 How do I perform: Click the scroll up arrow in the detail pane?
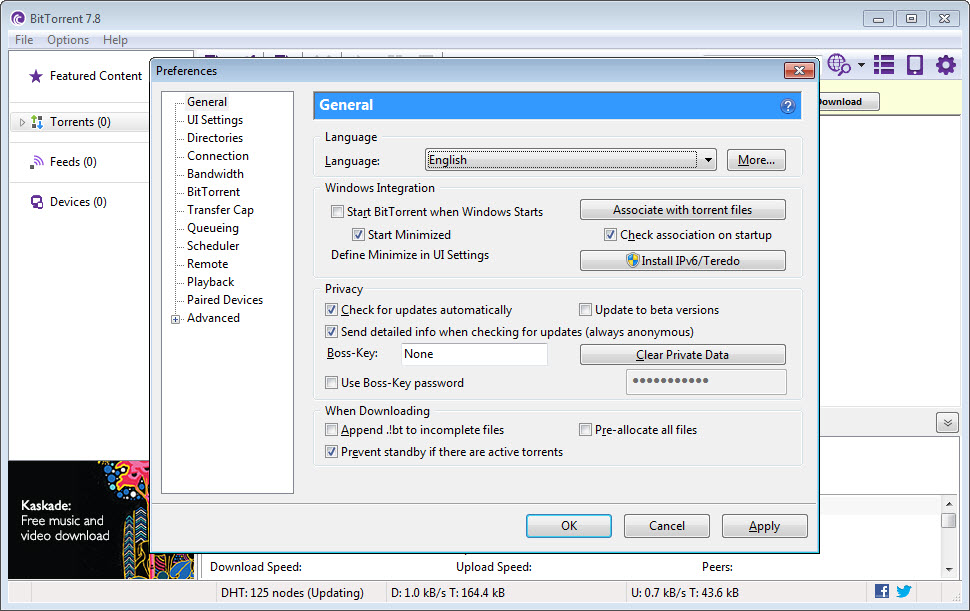coord(949,504)
